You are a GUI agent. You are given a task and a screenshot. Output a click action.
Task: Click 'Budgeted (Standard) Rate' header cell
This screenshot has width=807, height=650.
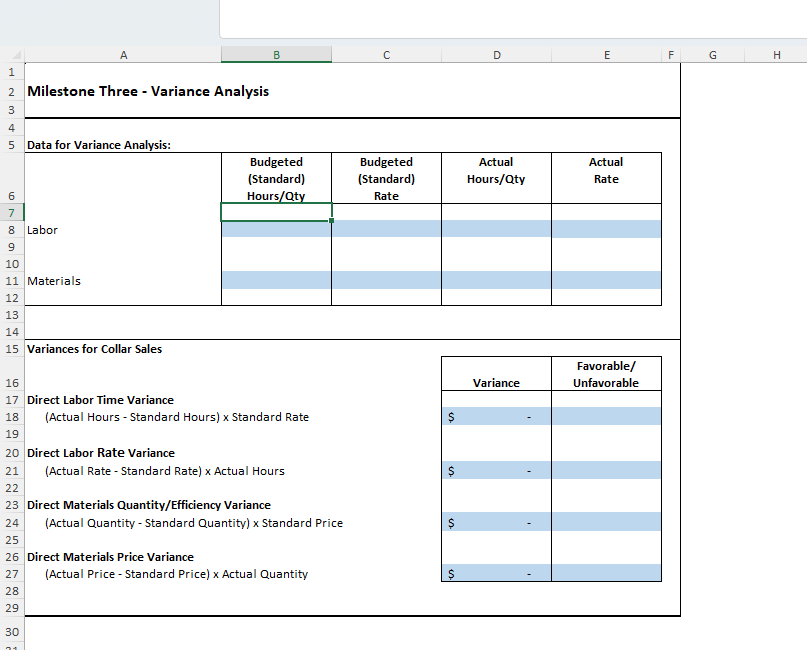coord(387,178)
